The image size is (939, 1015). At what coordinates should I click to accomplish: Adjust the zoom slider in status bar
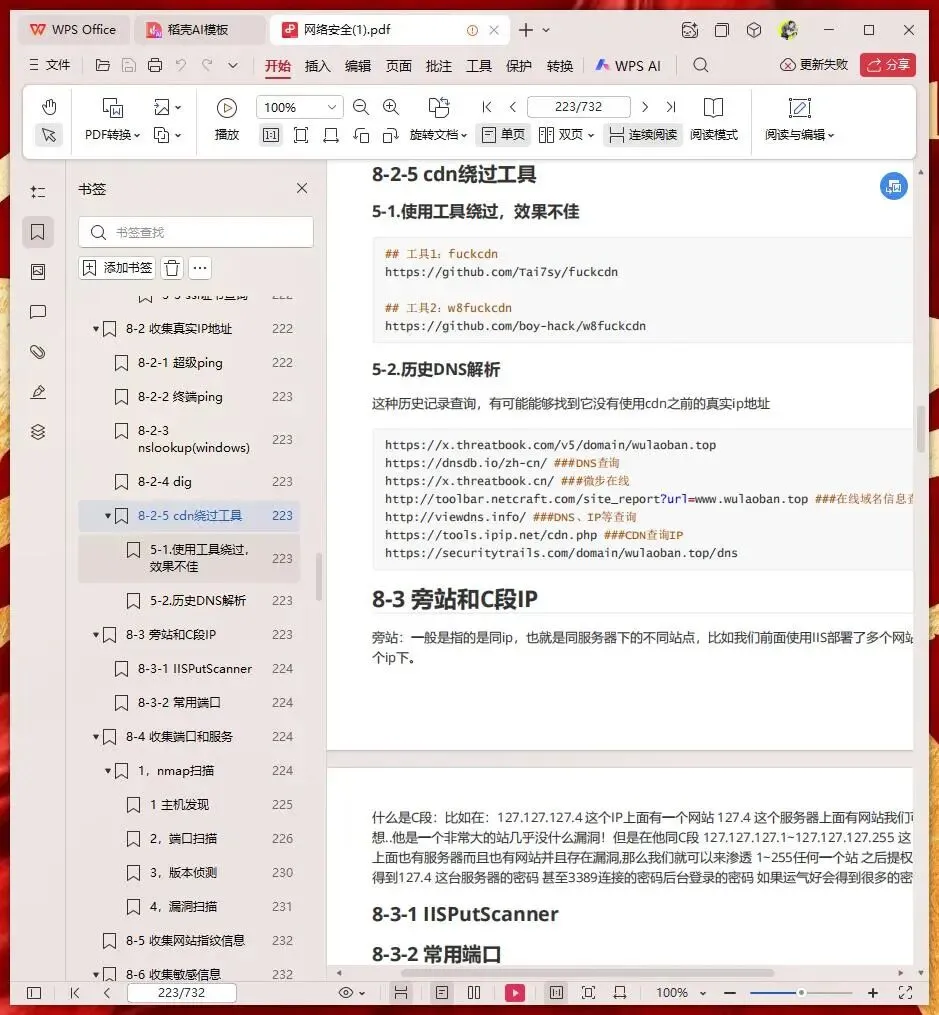[801, 992]
